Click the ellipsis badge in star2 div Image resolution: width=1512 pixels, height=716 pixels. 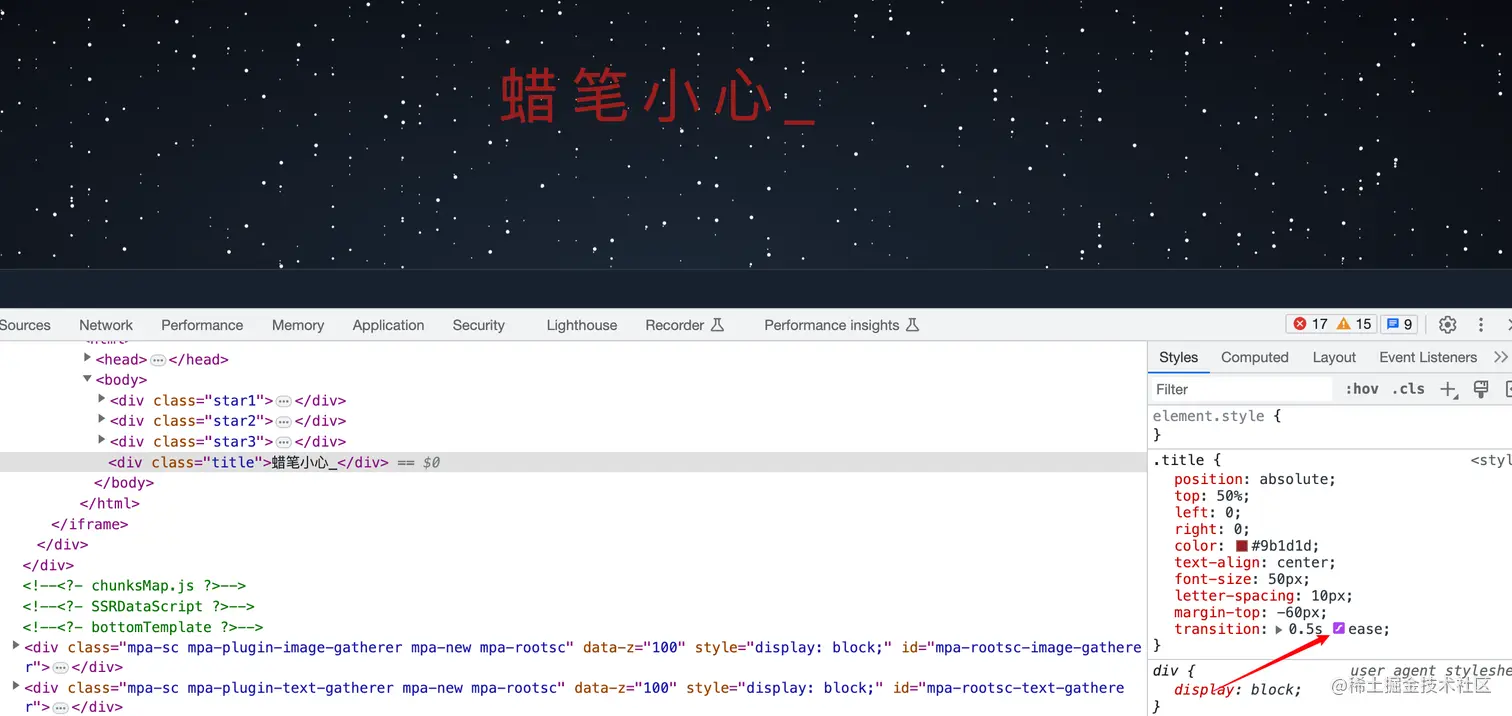(x=283, y=421)
